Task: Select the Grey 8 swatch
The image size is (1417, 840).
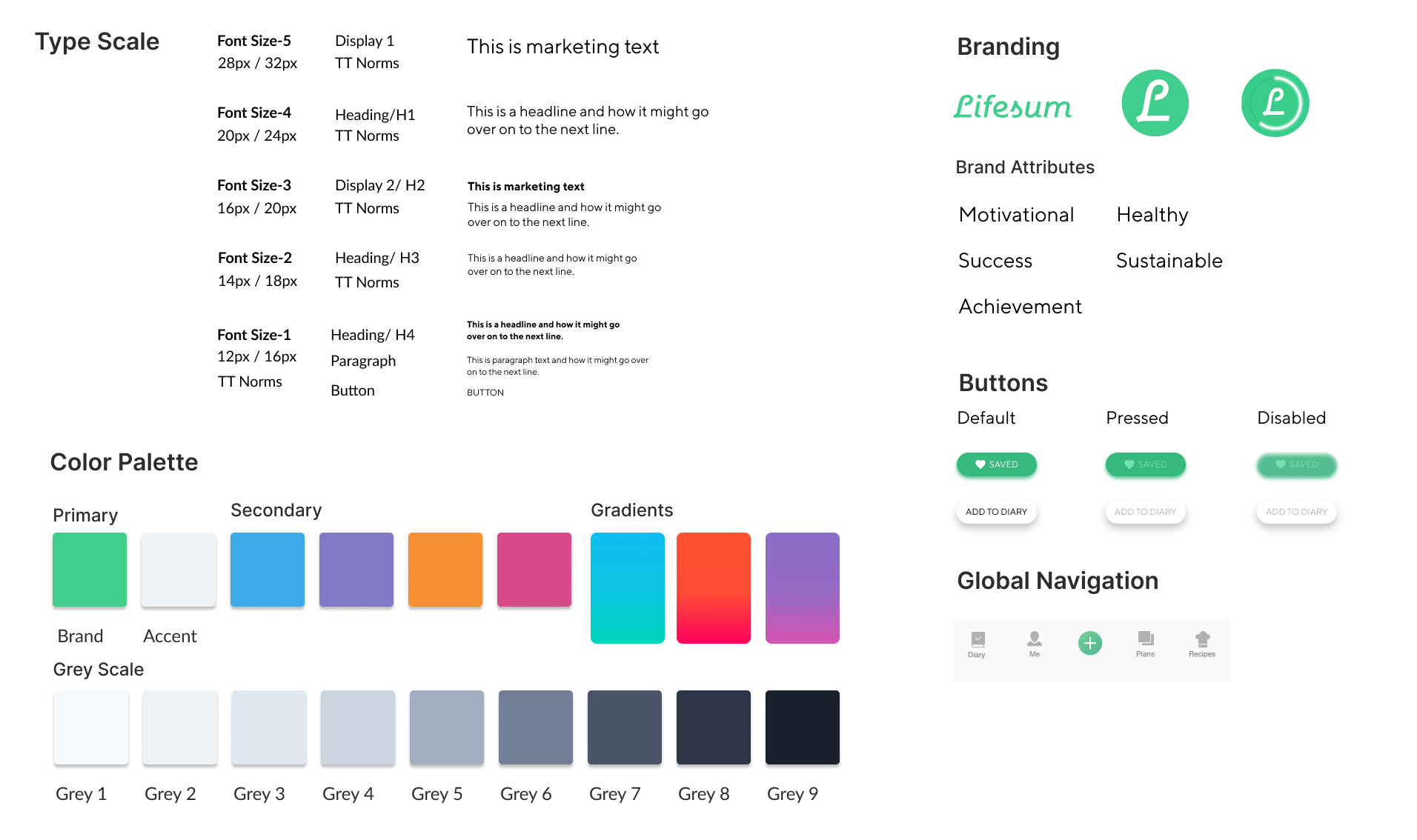Action: click(x=714, y=727)
